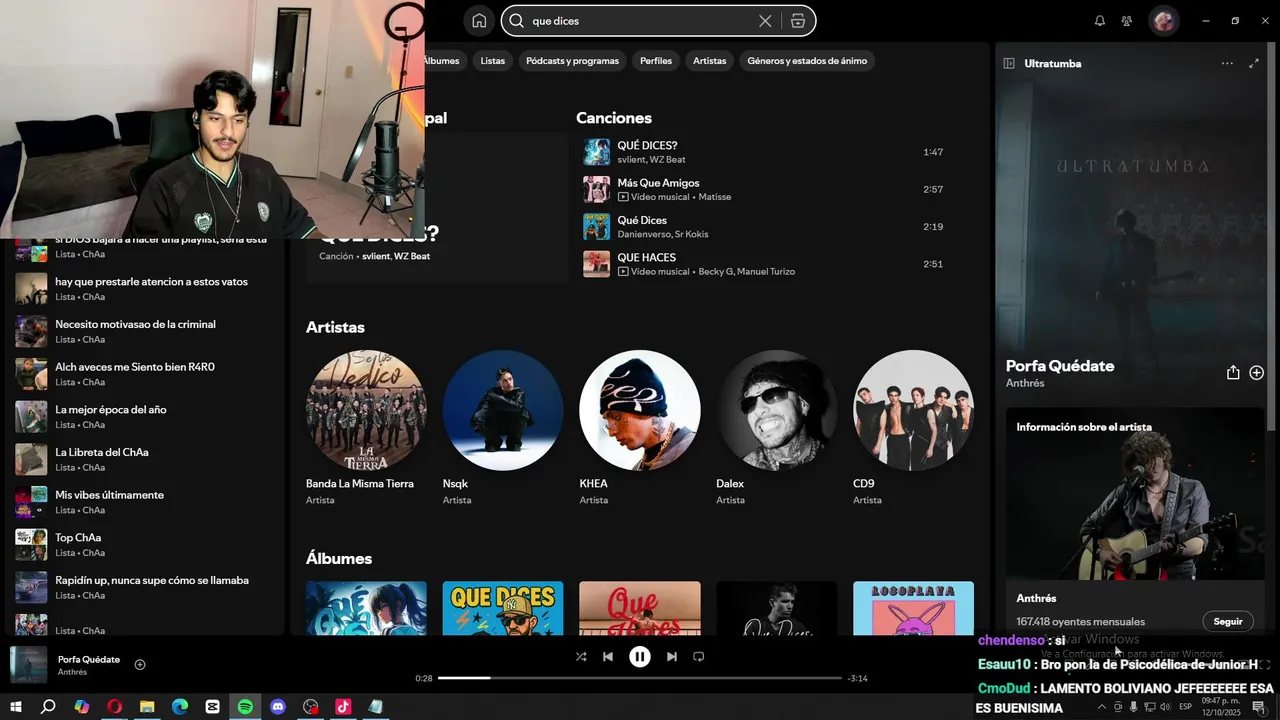Open the Anthrés link under Porfa Quédate in side panel

(1025, 383)
